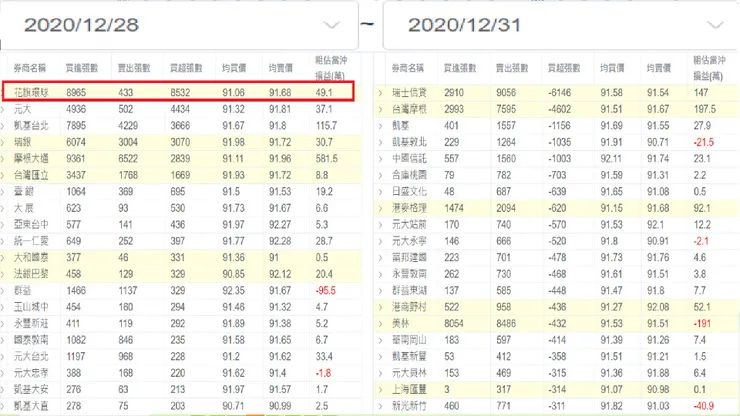Expand the 港商野村 row chevron
Image resolution: width=740 pixels, height=416 pixels.
pyautogui.click(x=380, y=307)
